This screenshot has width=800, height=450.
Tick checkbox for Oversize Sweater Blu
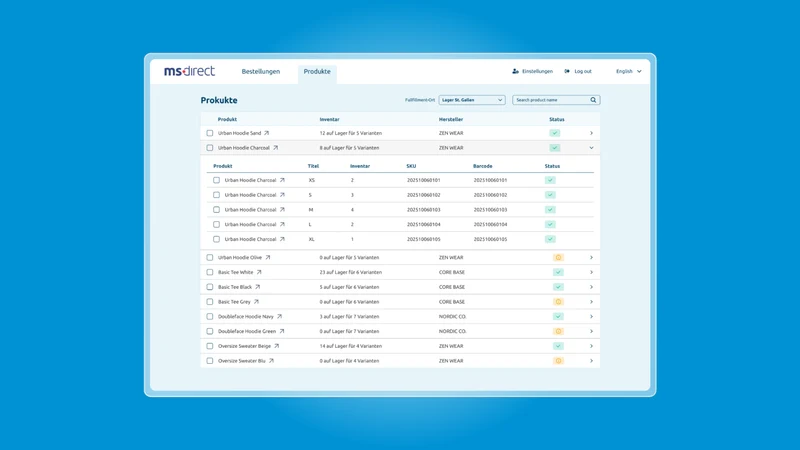tap(210, 361)
